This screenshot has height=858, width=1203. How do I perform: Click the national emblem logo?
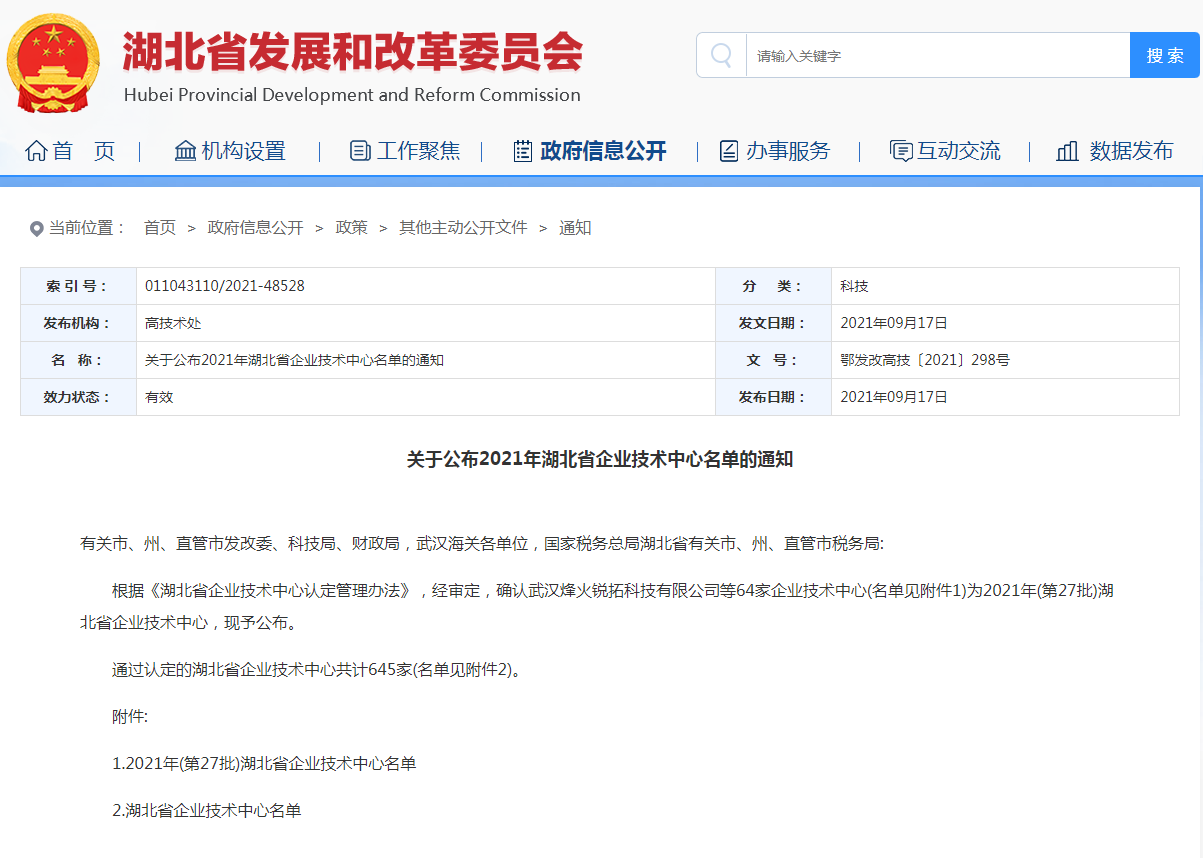pyautogui.click(x=54, y=62)
